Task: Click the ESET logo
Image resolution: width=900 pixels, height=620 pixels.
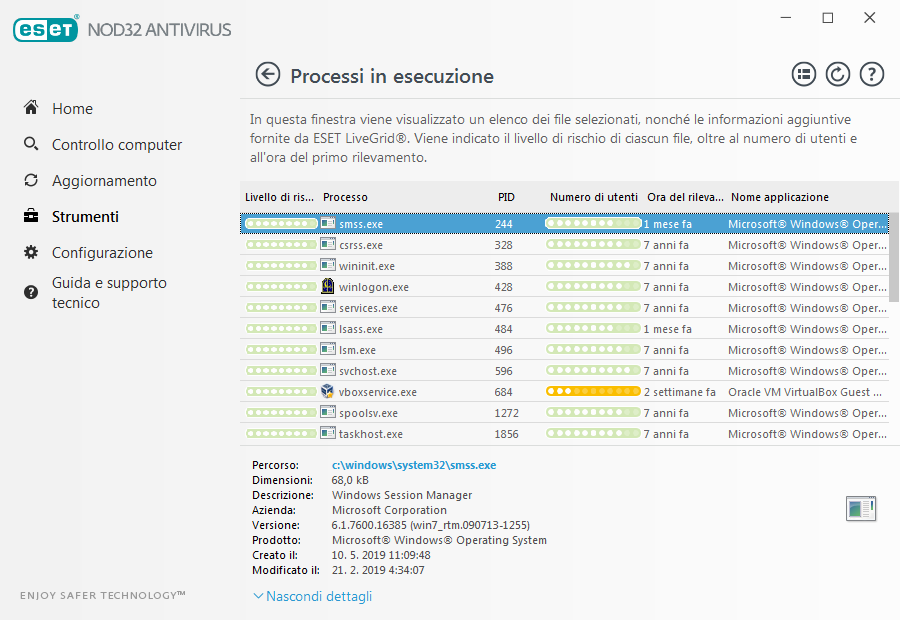Action: pyautogui.click(x=46, y=29)
